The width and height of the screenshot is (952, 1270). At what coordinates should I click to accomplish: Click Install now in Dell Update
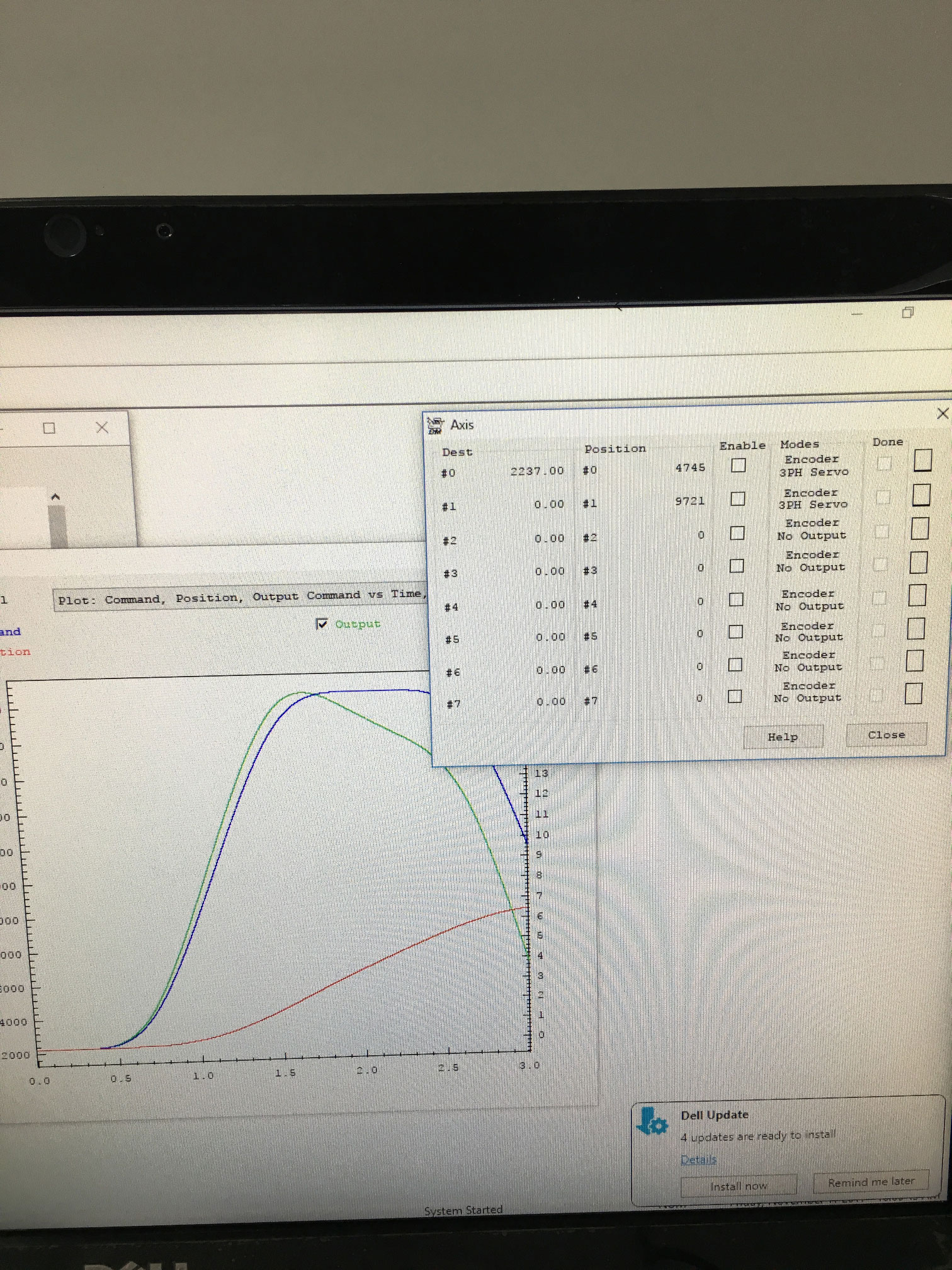pos(738,1186)
